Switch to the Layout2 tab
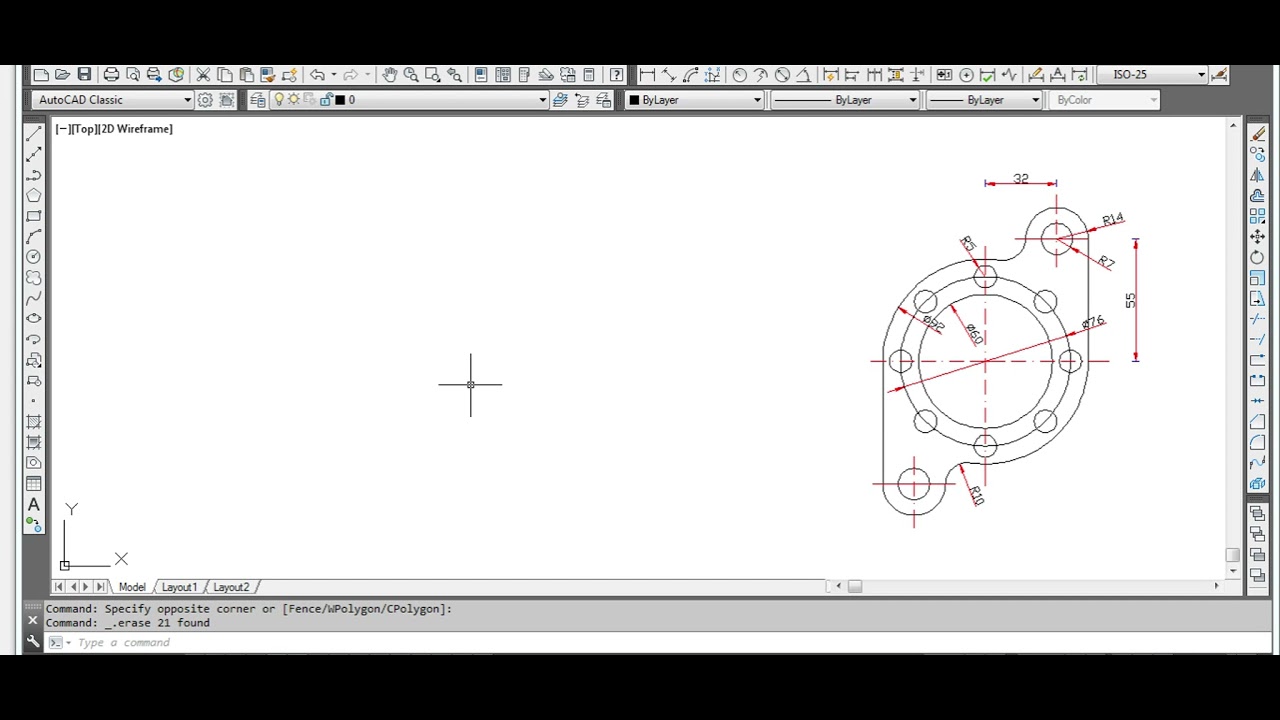Screen dimensions: 1280x720 click(231, 587)
